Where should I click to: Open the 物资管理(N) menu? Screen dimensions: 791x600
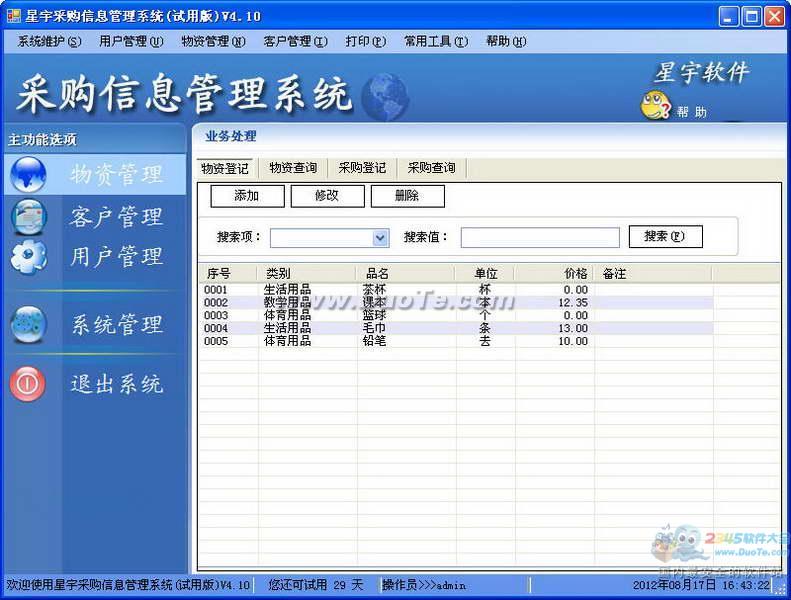[x=213, y=41]
